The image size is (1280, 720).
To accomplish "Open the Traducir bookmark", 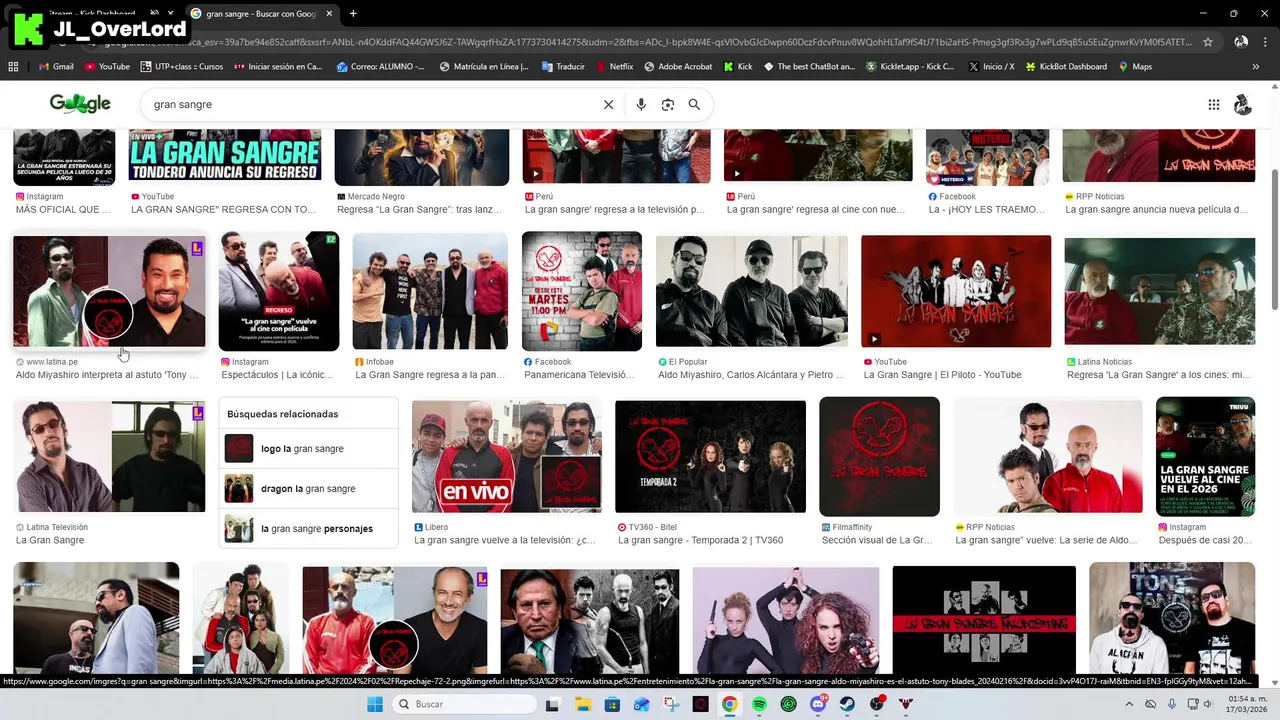I will click(x=563, y=67).
